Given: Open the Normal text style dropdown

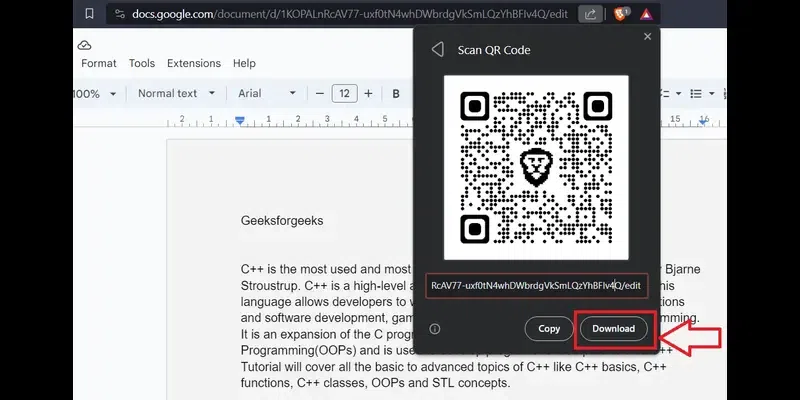Looking at the screenshot, I should click(x=177, y=93).
